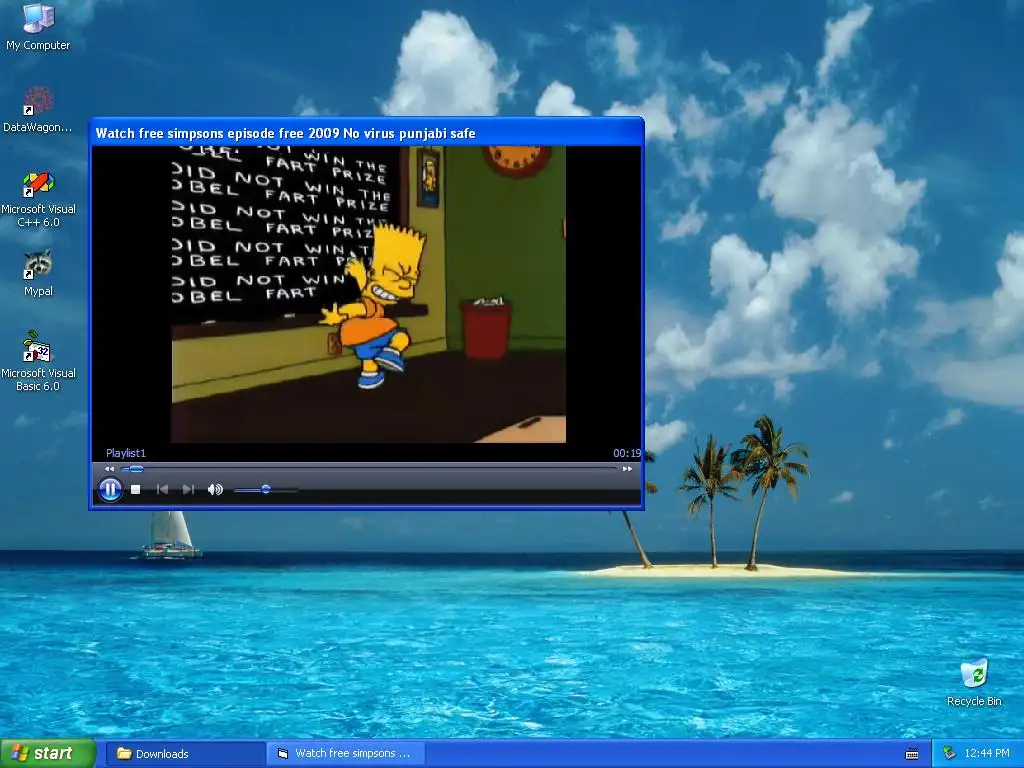Click the Watch free simpsons taskbar button

345,754
